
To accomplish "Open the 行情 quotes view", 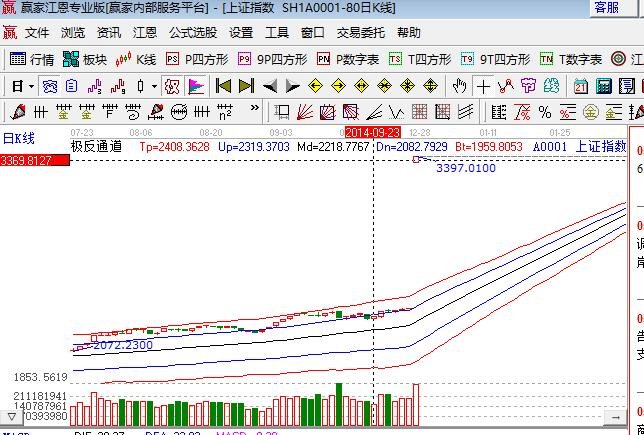I will (32, 60).
